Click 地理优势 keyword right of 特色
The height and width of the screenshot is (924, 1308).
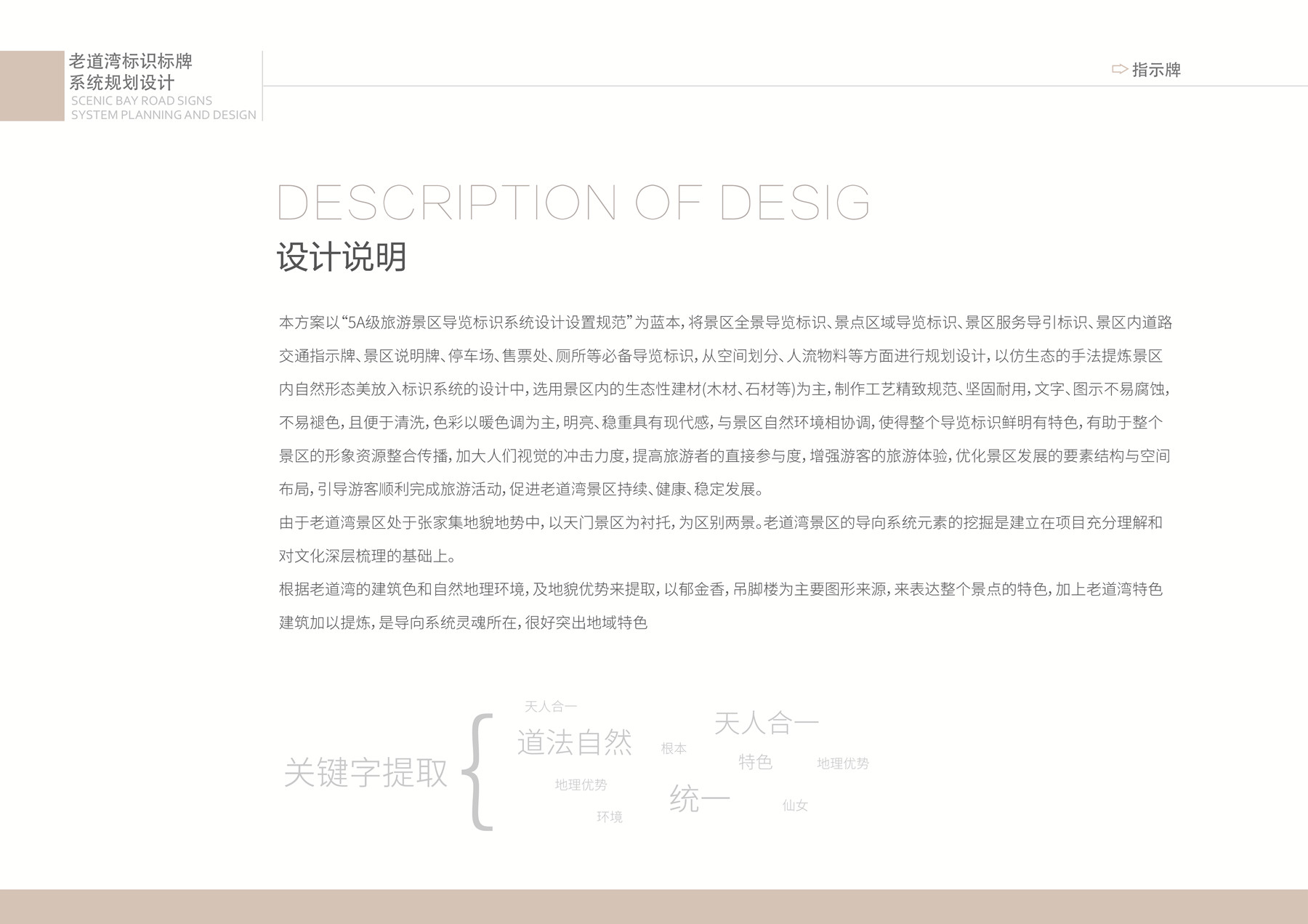tap(843, 763)
